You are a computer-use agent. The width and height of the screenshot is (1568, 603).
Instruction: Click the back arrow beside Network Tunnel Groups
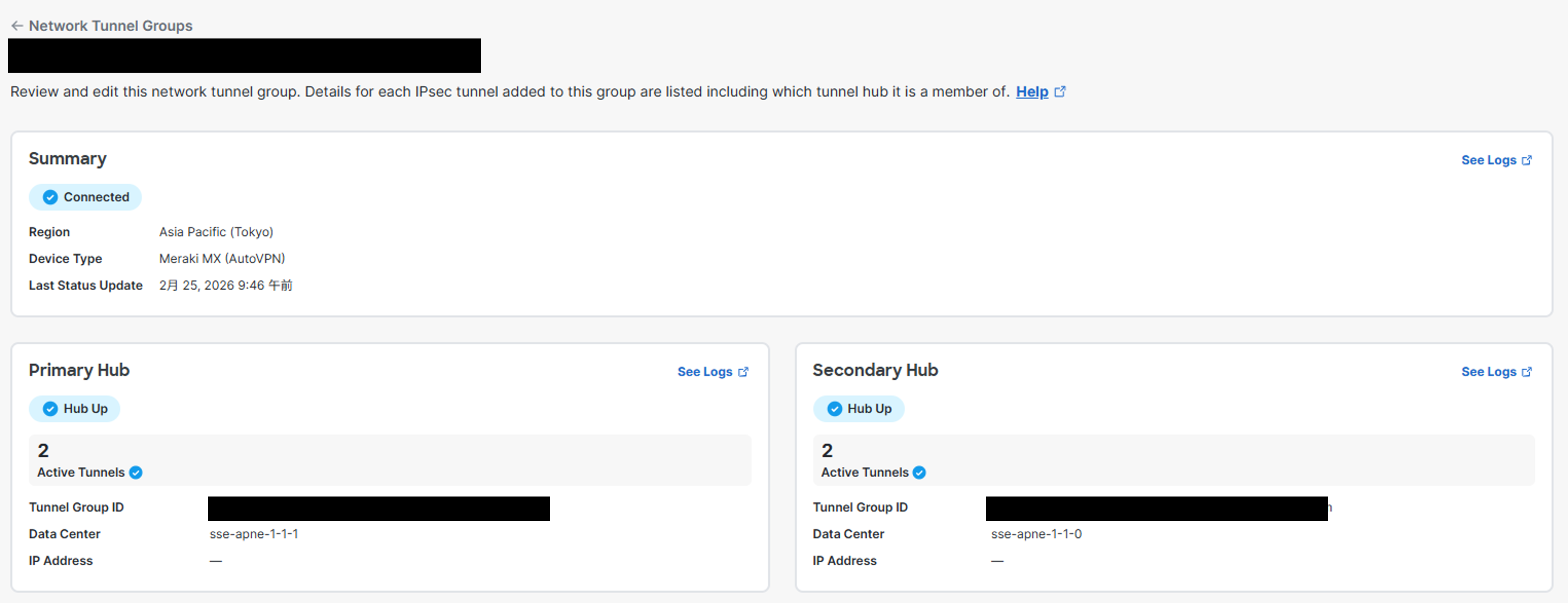pos(17,26)
